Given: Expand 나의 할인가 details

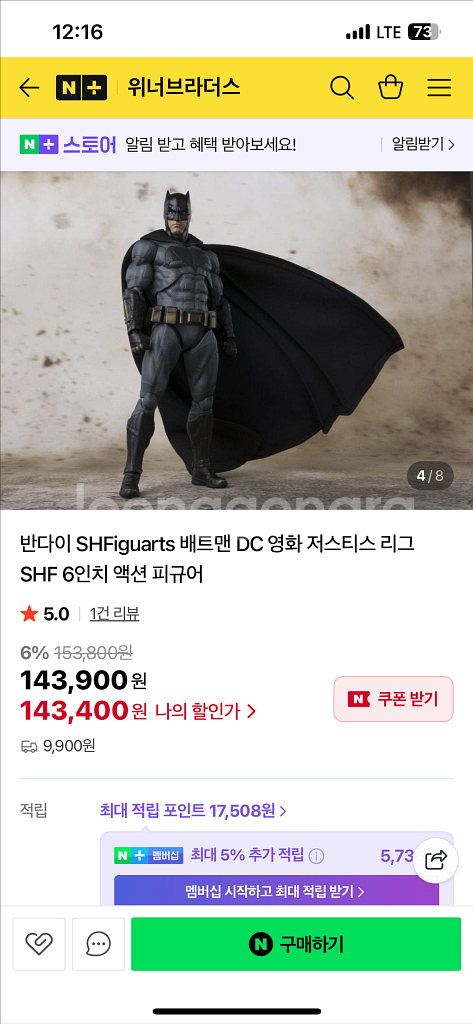Looking at the screenshot, I should click(206, 711).
